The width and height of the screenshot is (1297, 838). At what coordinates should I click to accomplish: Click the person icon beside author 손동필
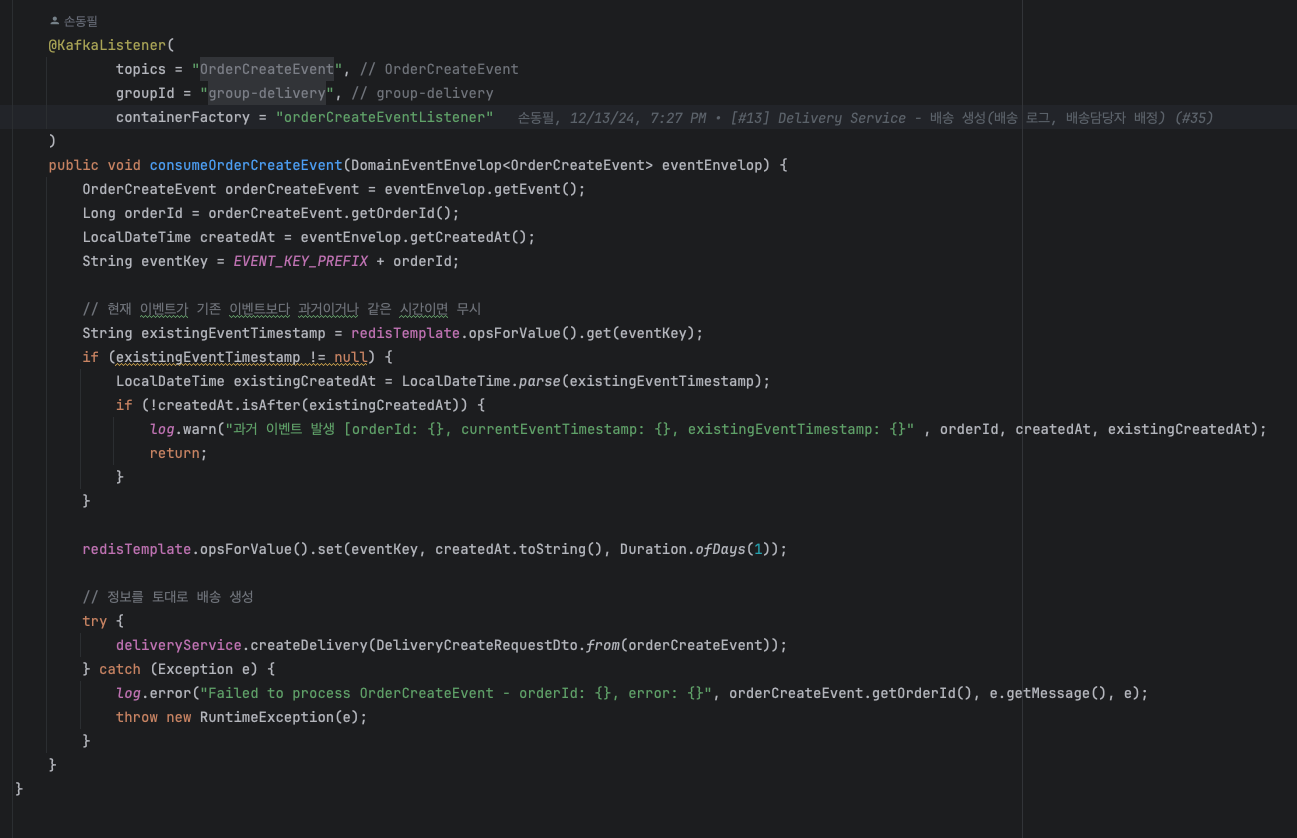[x=54, y=21]
